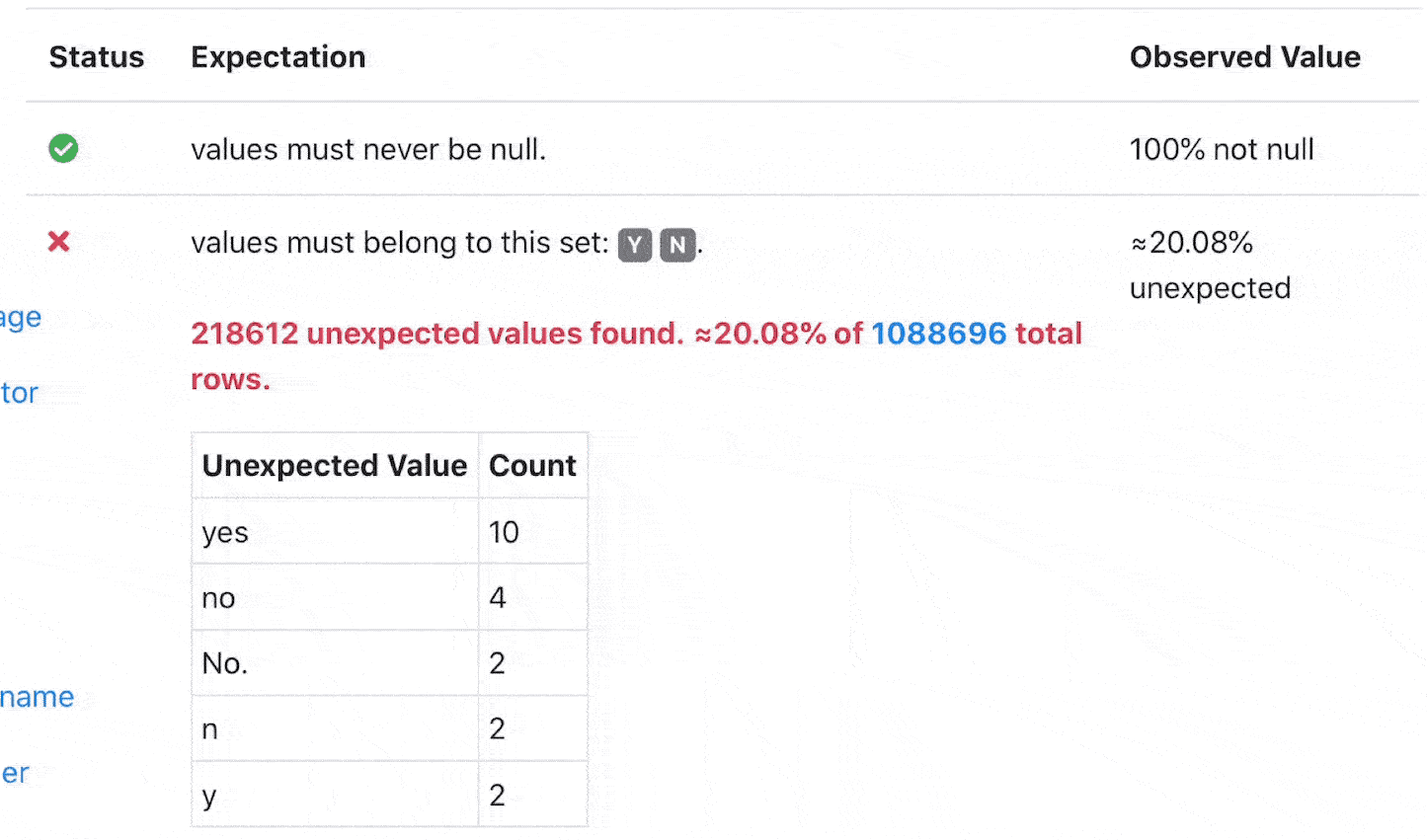The image size is (1427, 840).
Task: Click the gray N value badge
Action: [677, 245]
